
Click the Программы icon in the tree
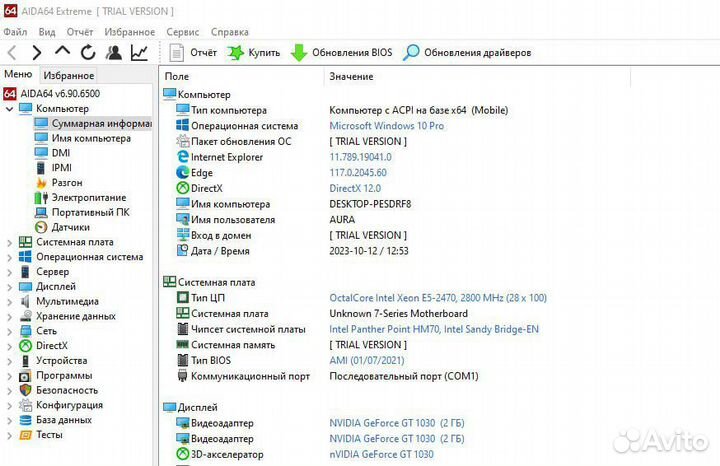[25, 376]
